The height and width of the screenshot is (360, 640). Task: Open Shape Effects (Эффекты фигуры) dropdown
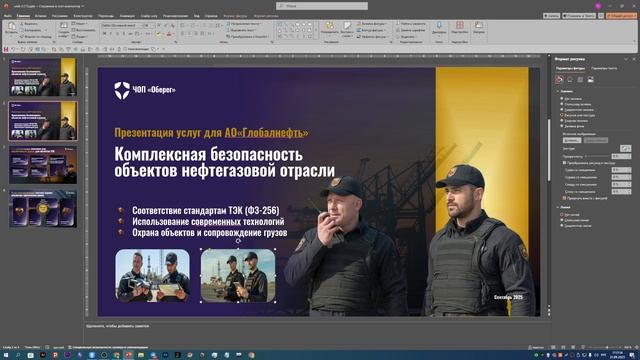click(373, 36)
